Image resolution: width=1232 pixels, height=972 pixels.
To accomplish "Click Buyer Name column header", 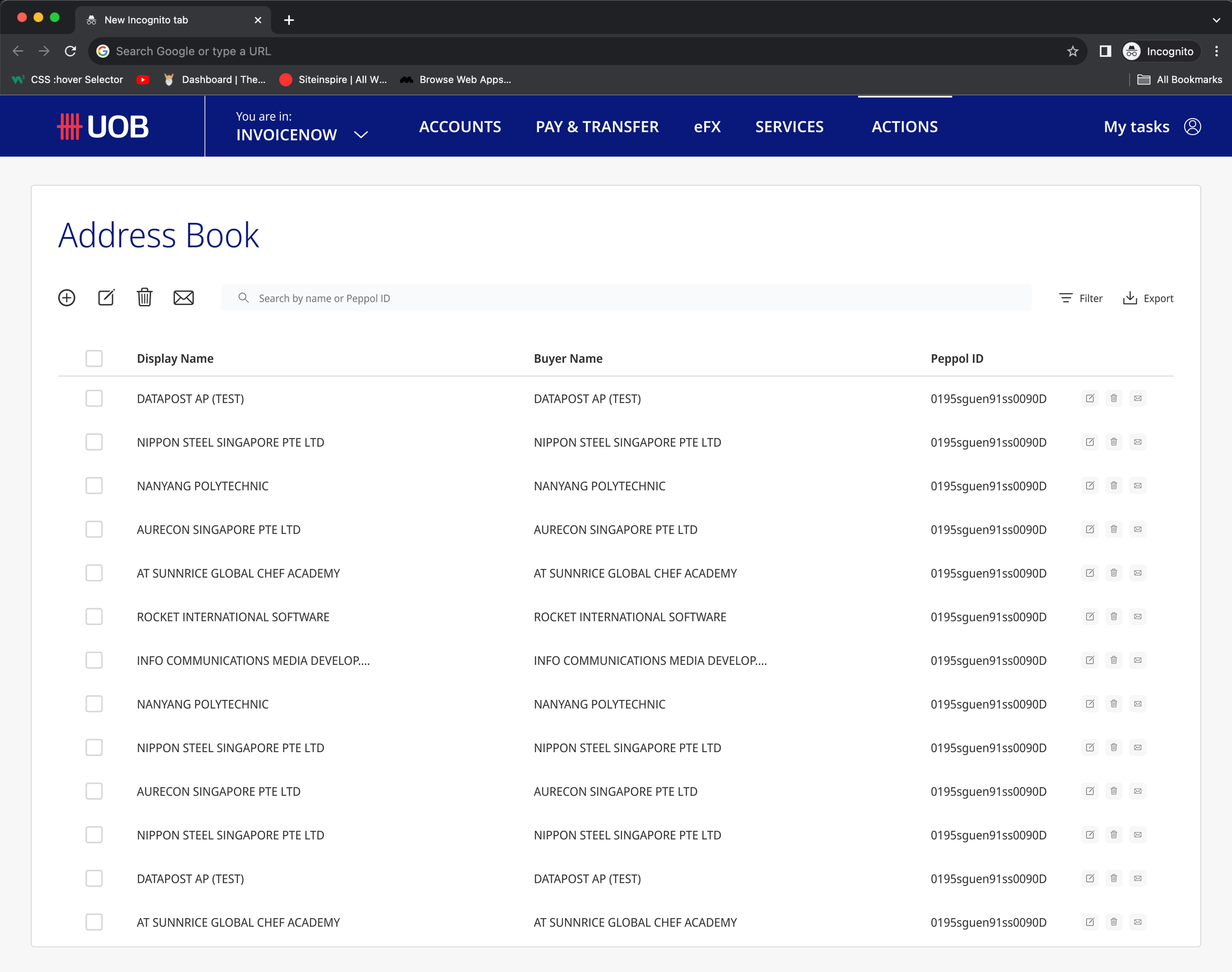I will [568, 358].
